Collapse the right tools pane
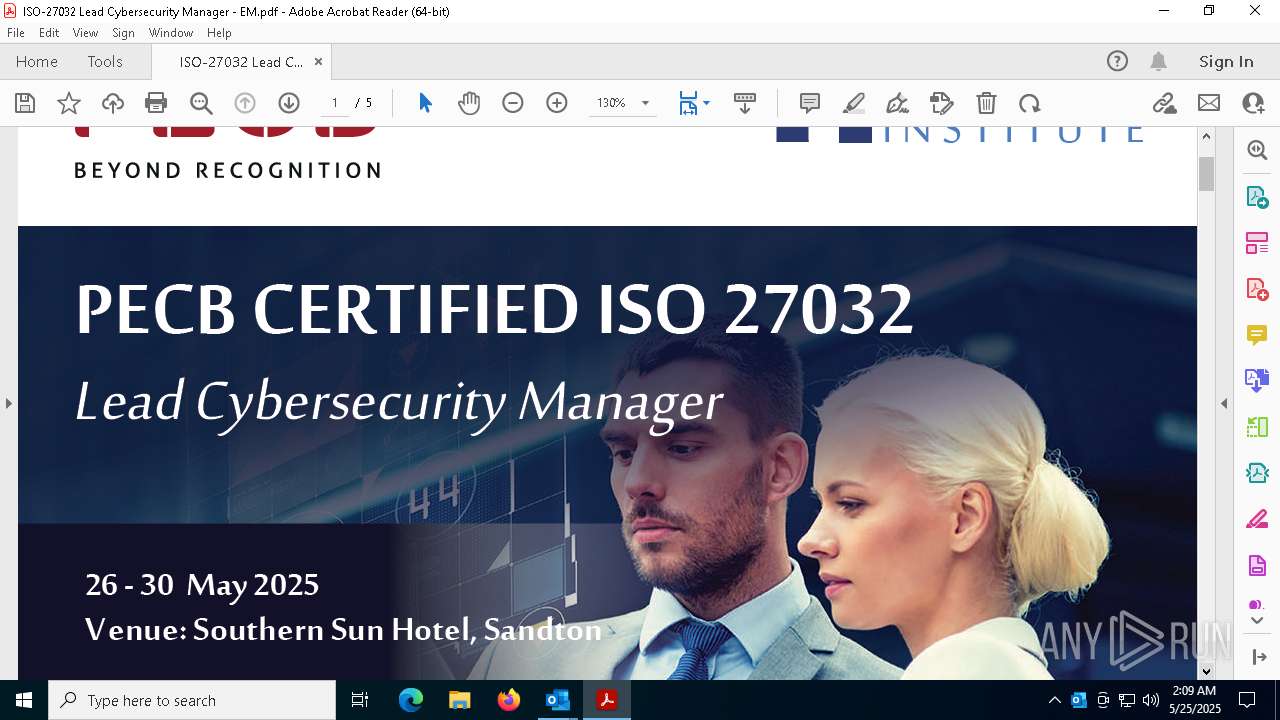Image resolution: width=1280 pixels, height=720 pixels. [x=1224, y=403]
